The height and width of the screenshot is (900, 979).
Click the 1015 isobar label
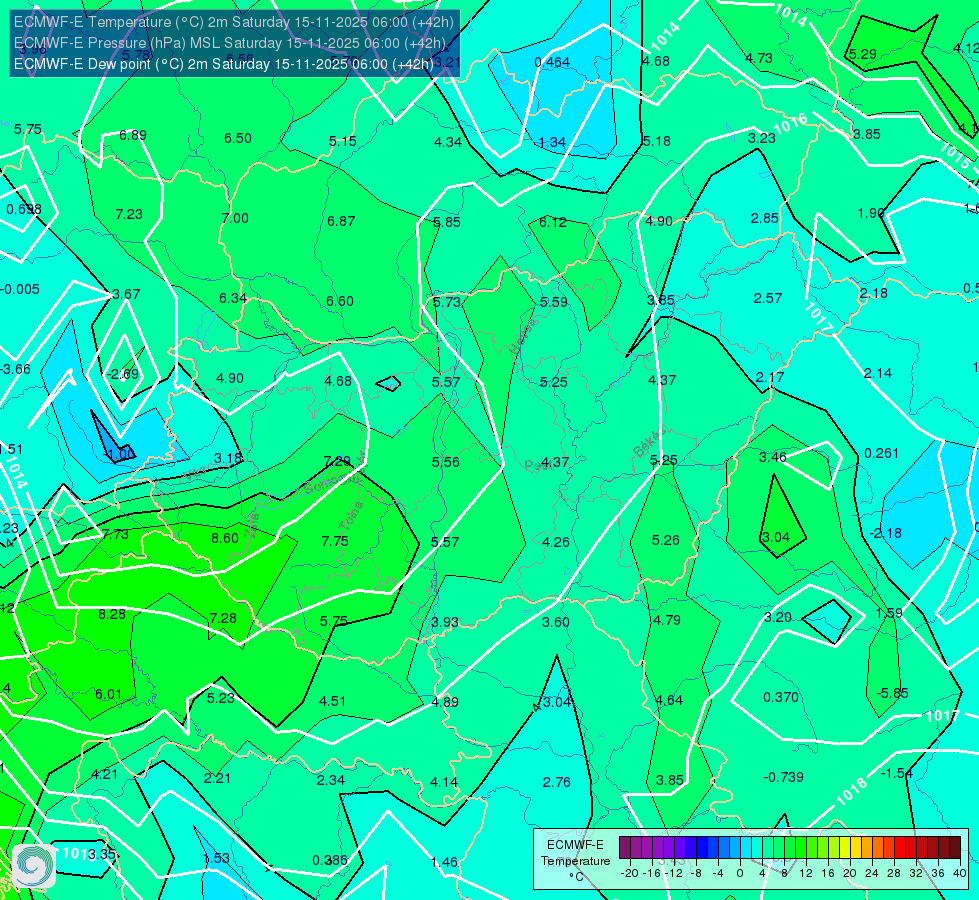click(x=955, y=156)
